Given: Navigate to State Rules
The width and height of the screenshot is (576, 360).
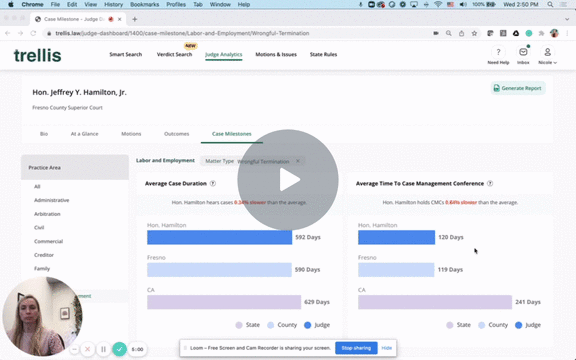Looking at the screenshot, I should (323, 54).
